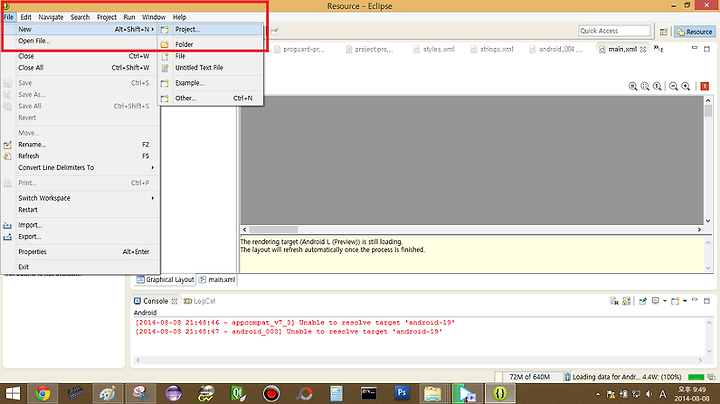Click the emulate real size zoom icon

pos(632,86)
